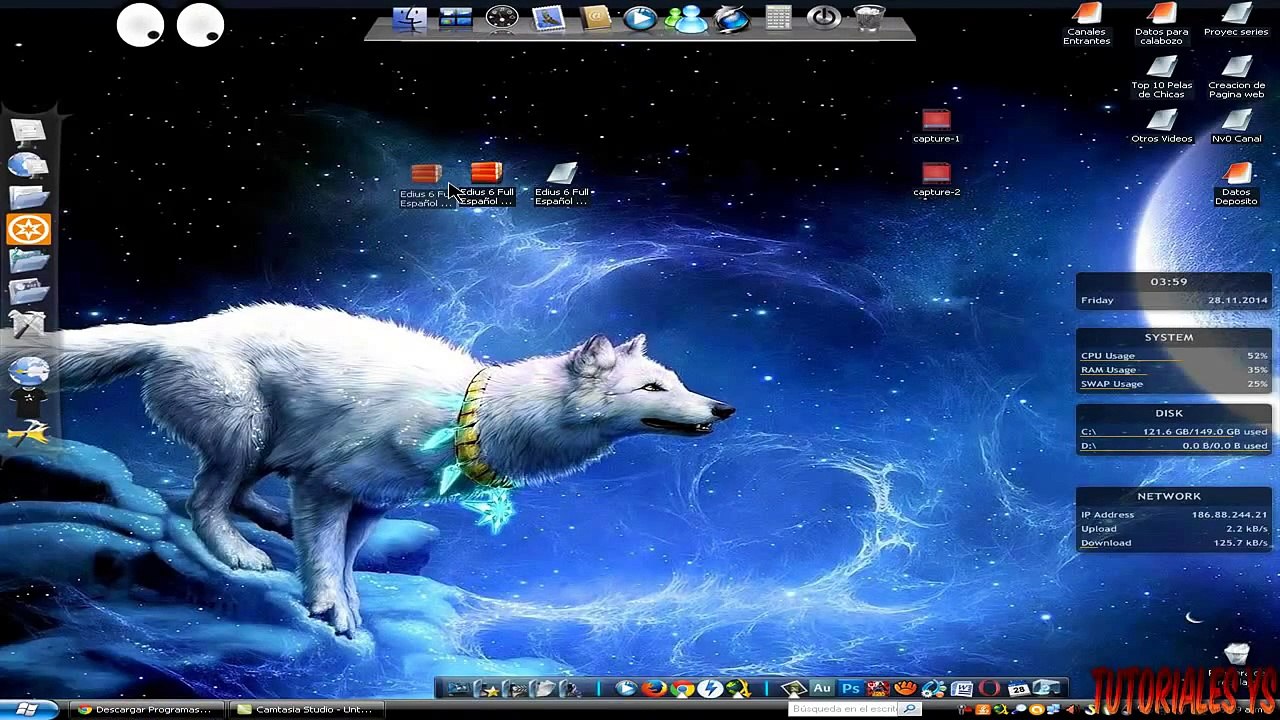
Task: Open the Canales Entrantes desktop icon
Action: 1087,24
